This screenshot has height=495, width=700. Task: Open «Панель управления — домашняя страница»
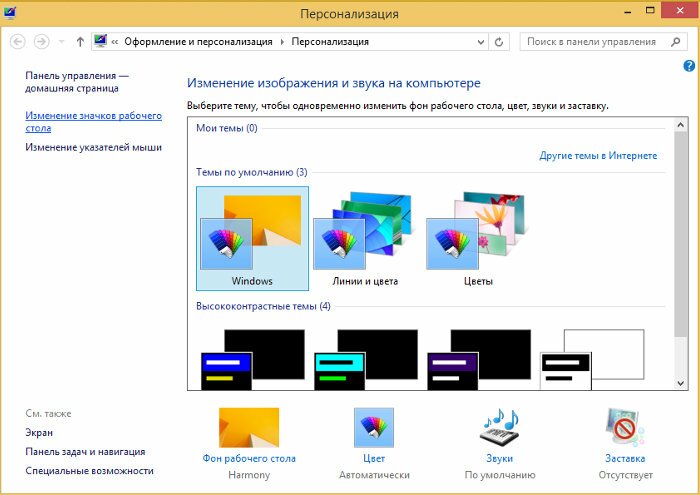77,82
